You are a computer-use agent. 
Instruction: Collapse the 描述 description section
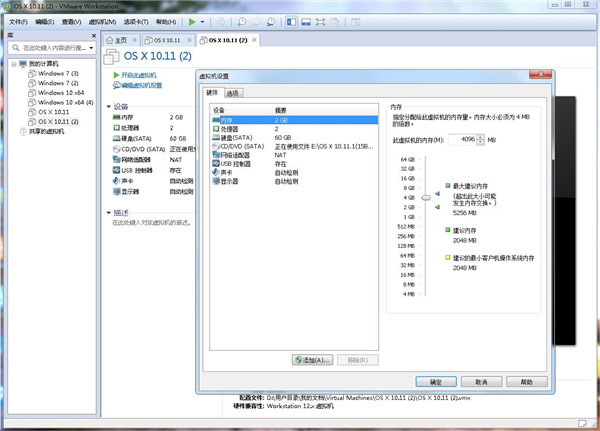click(109, 212)
